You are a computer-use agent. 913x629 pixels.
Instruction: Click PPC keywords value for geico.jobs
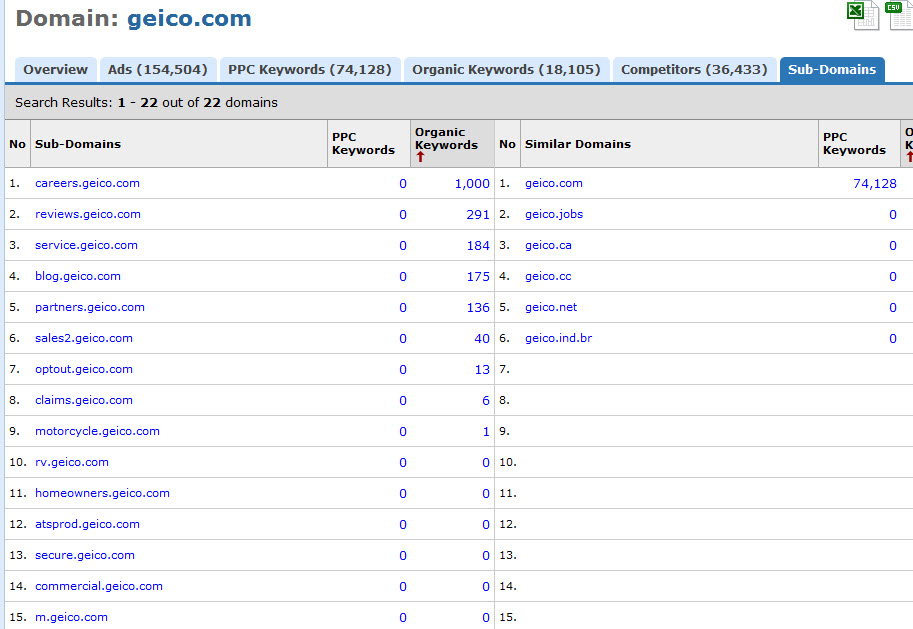tap(893, 214)
